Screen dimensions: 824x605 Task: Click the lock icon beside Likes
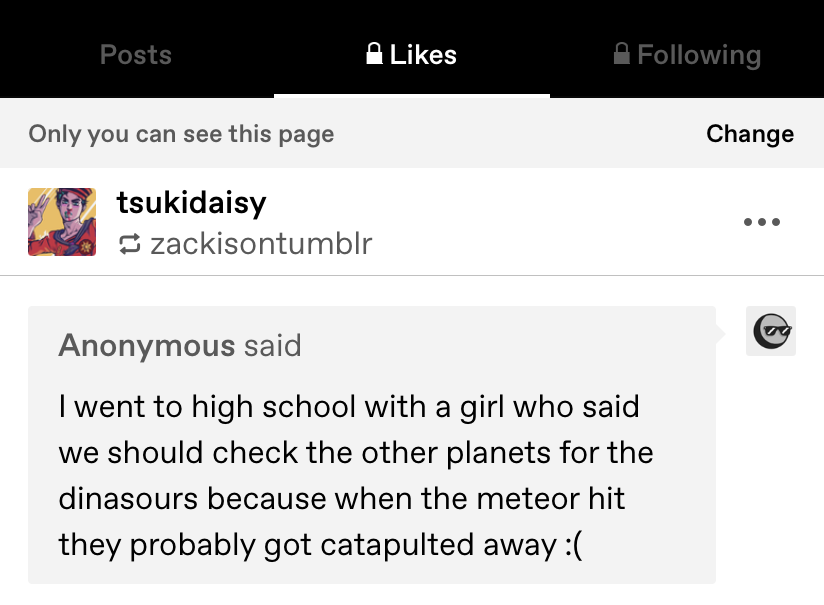point(375,54)
